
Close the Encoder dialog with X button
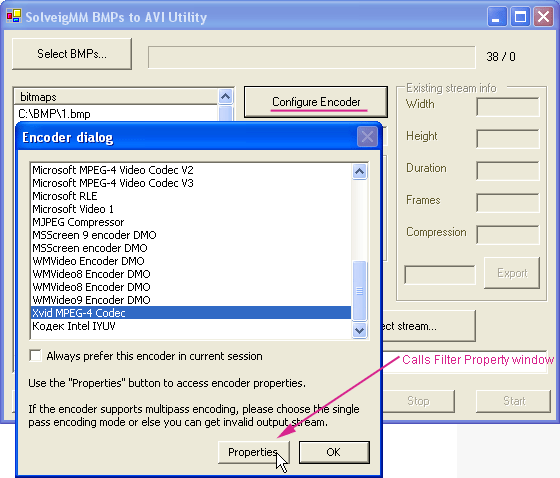pyautogui.click(x=367, y=137)
